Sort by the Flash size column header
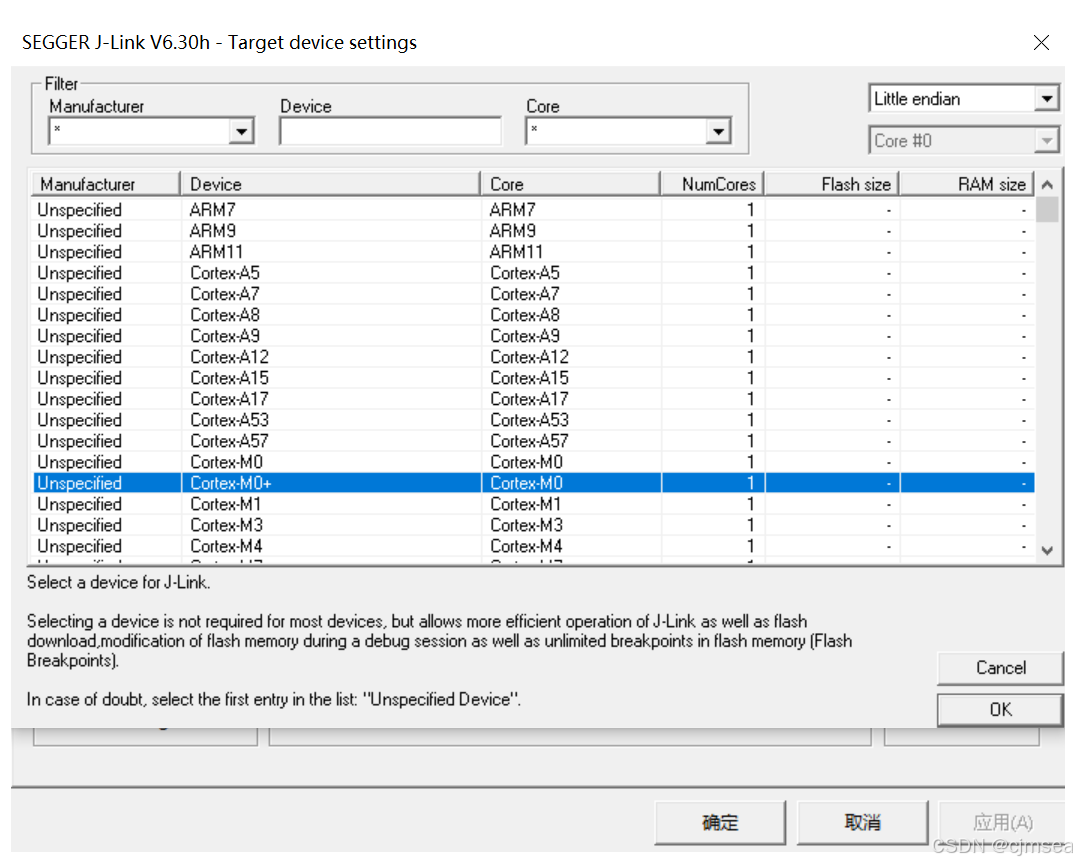1077x863 pixels. click(x=832, y=184)
